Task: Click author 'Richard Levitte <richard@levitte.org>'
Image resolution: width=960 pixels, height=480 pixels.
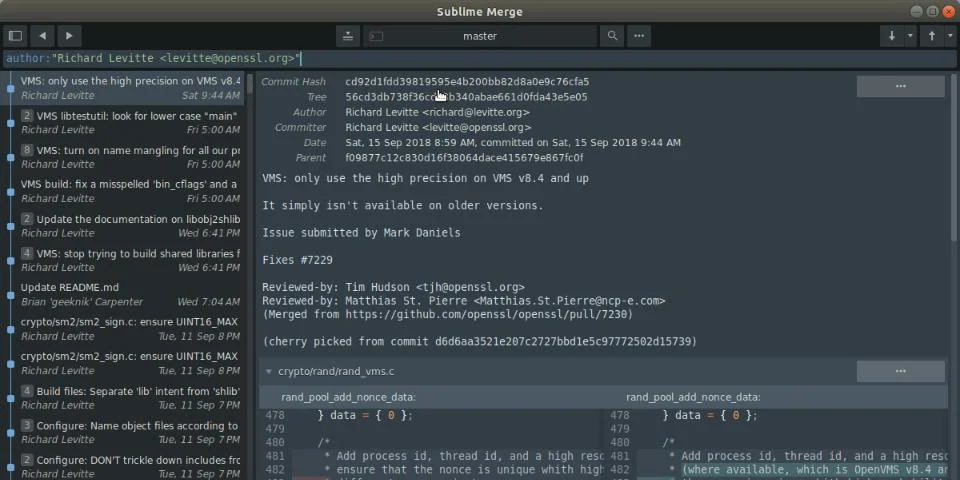Action: [x=438, y=112]
